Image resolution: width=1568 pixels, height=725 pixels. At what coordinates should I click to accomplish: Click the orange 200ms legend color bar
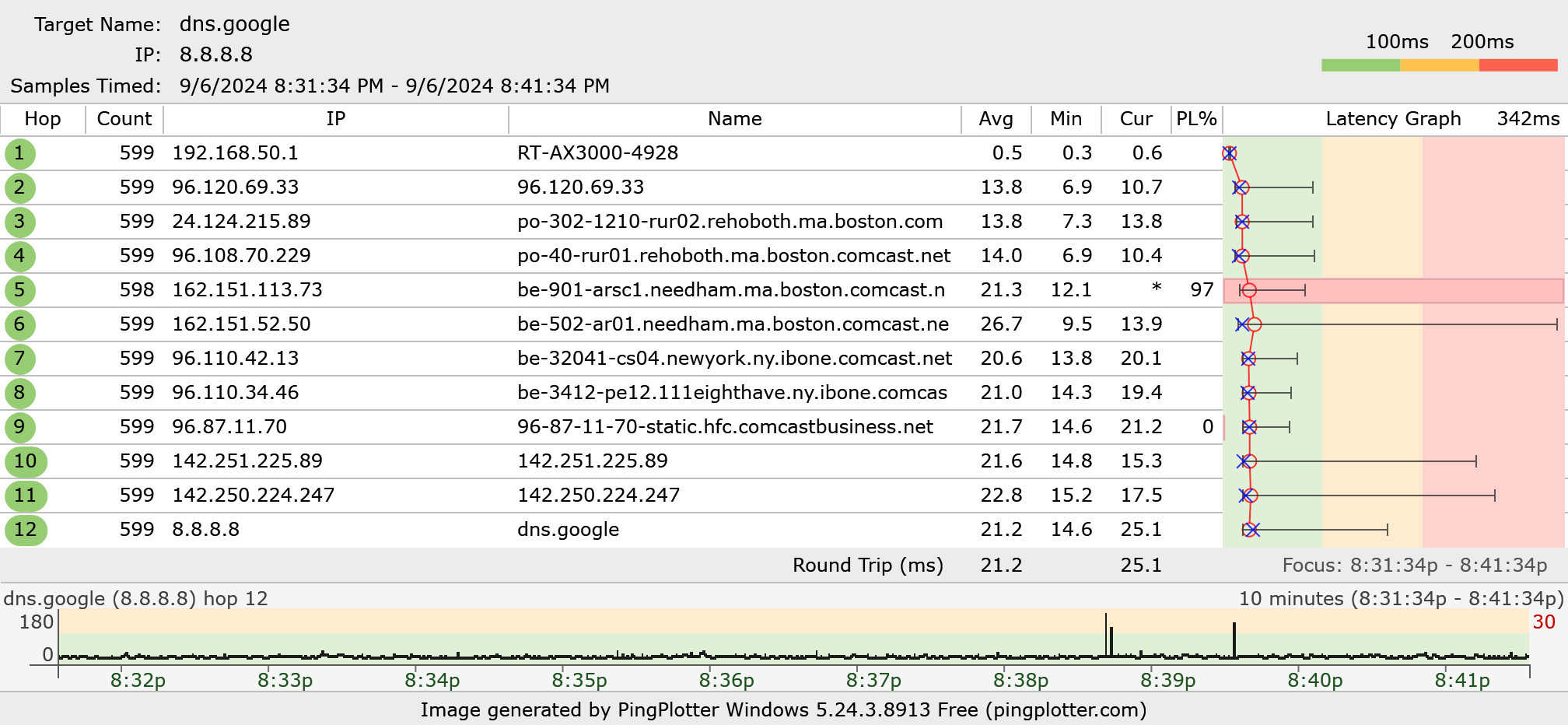click(1440, 65)
